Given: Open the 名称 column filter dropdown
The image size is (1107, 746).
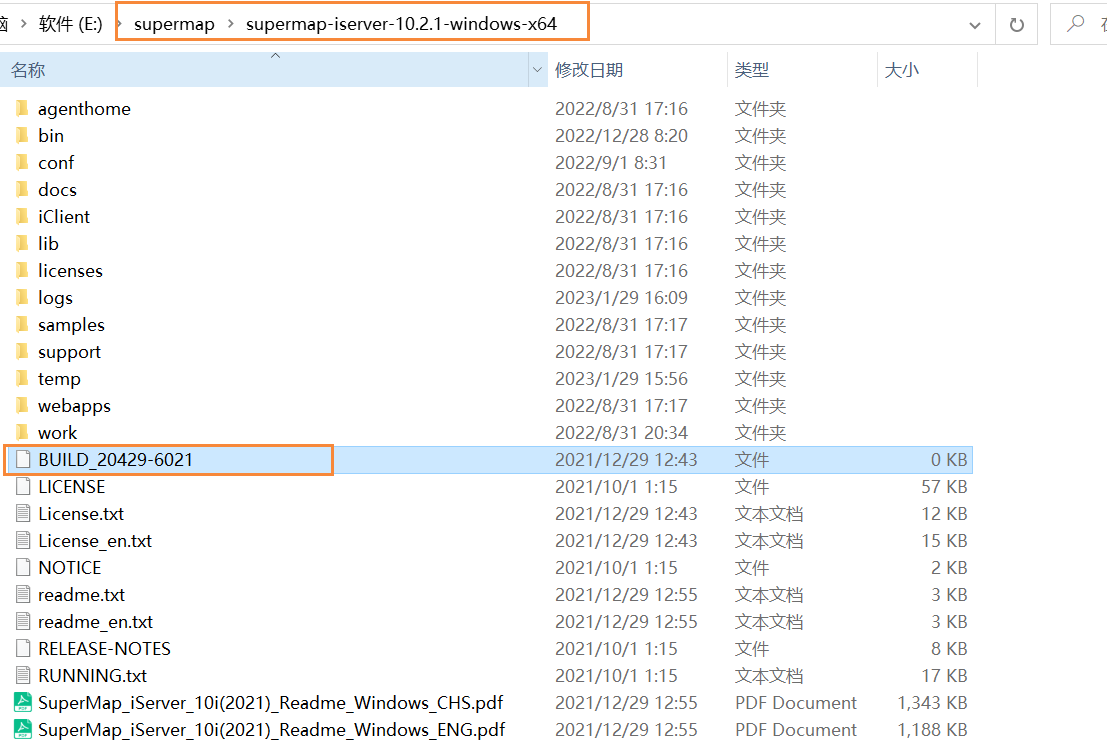Looking at the screenshot, I should coord(537,70).
